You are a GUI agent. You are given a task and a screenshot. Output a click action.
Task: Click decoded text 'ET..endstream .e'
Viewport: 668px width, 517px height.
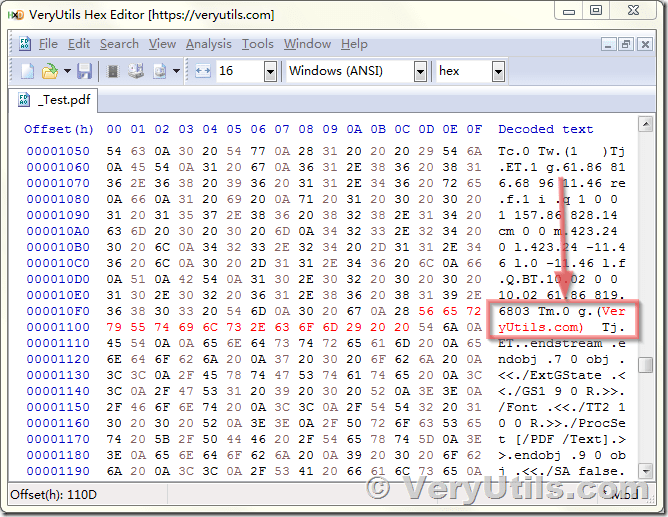coord(562,343)
